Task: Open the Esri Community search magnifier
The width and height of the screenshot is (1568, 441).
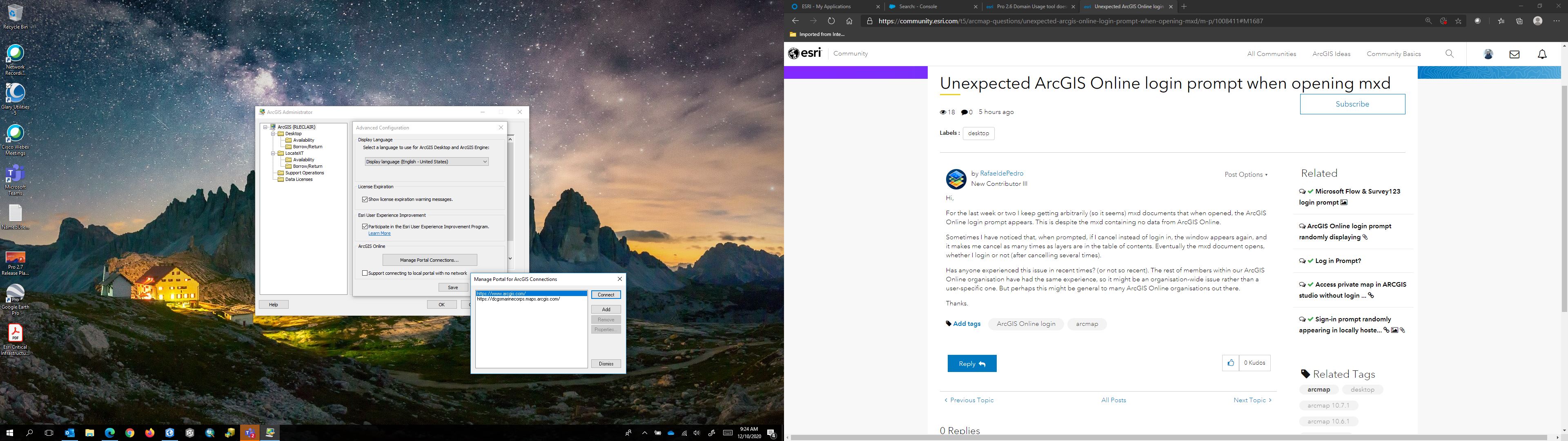Action: pos(1449,53)
